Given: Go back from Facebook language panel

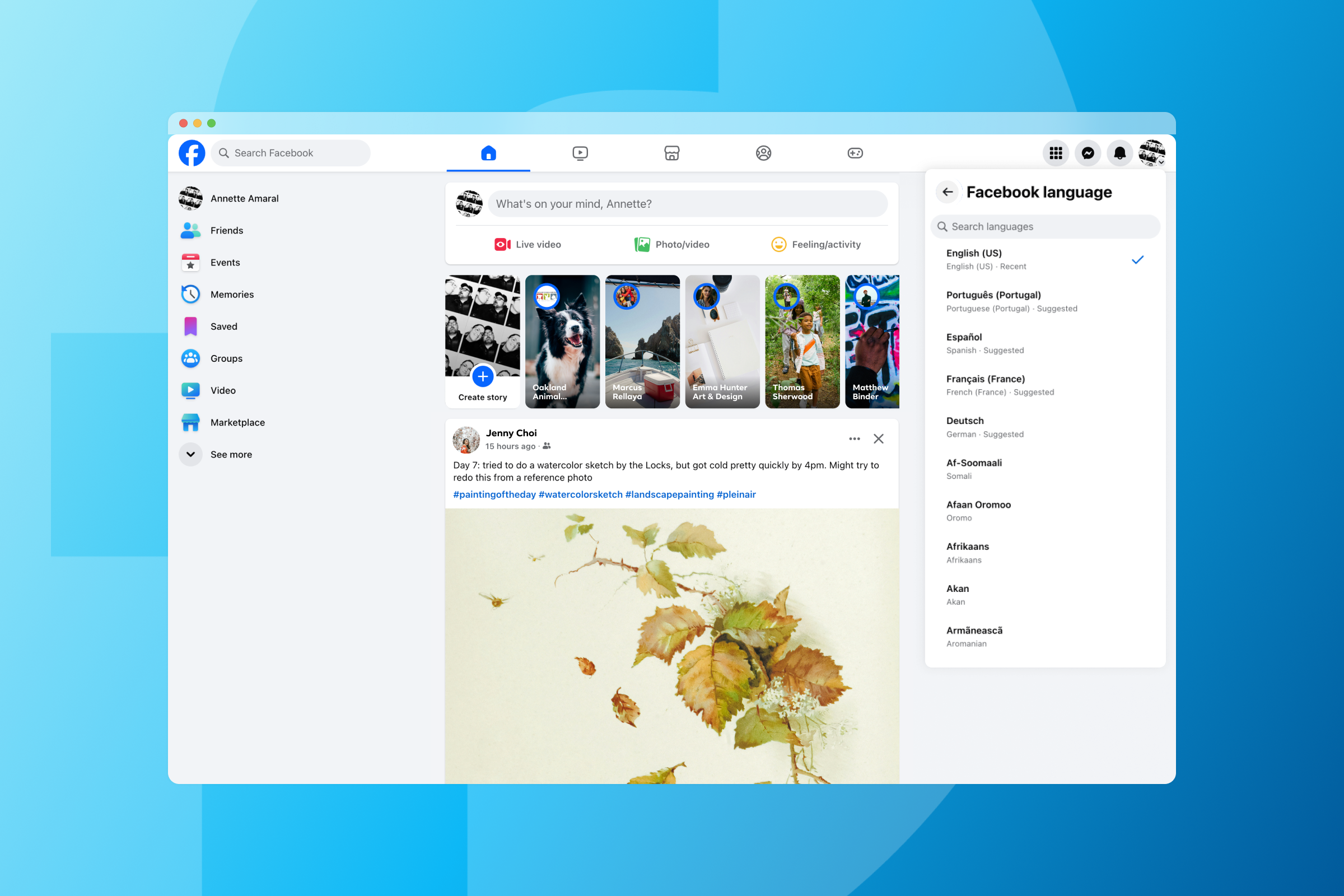Looking at the screenshot, I should tap(948, 192).
